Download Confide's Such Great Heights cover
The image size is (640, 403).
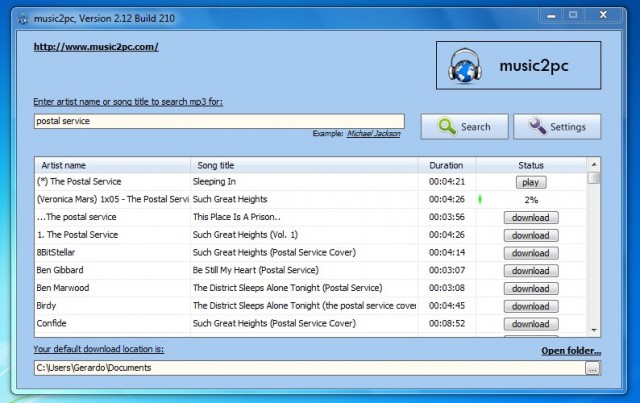531,324
